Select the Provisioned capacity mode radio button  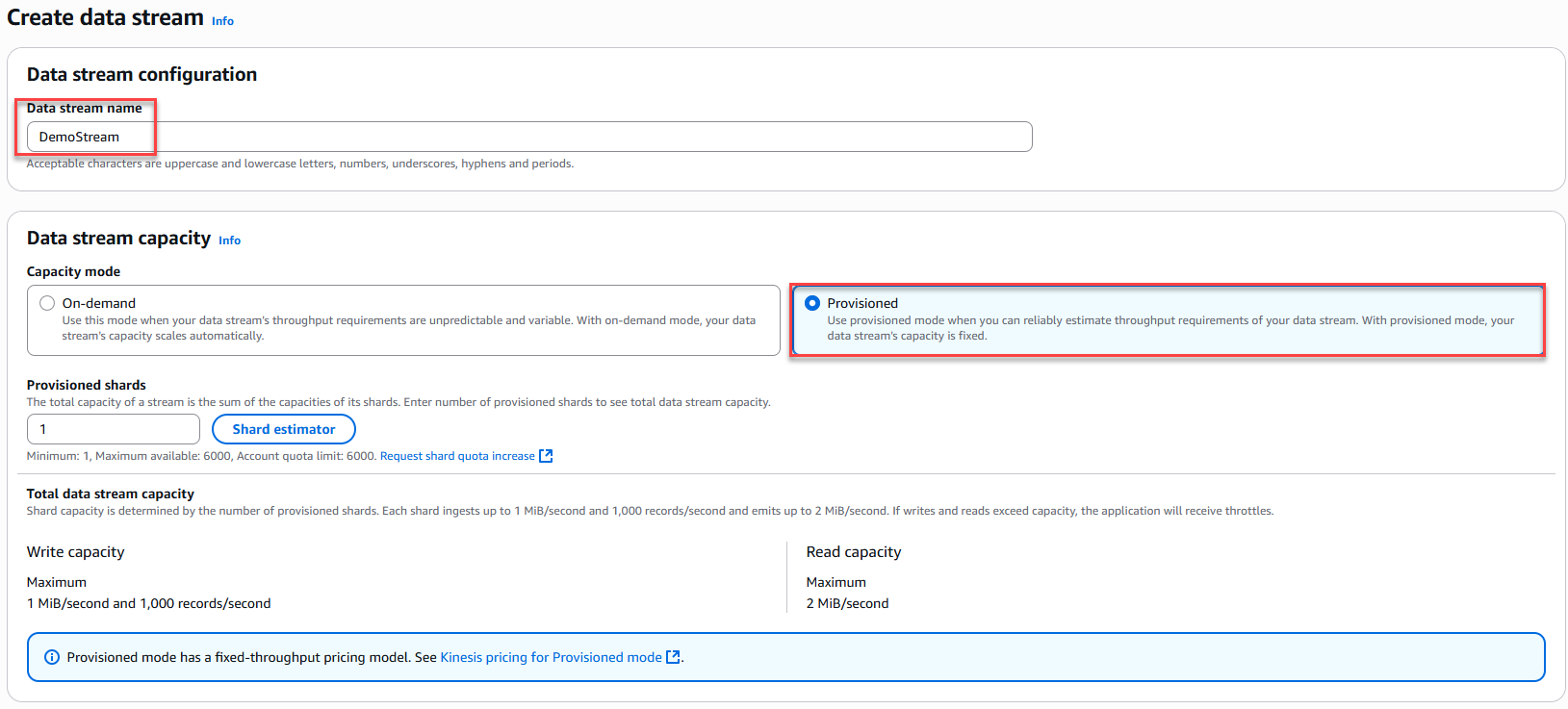point(812,303)
